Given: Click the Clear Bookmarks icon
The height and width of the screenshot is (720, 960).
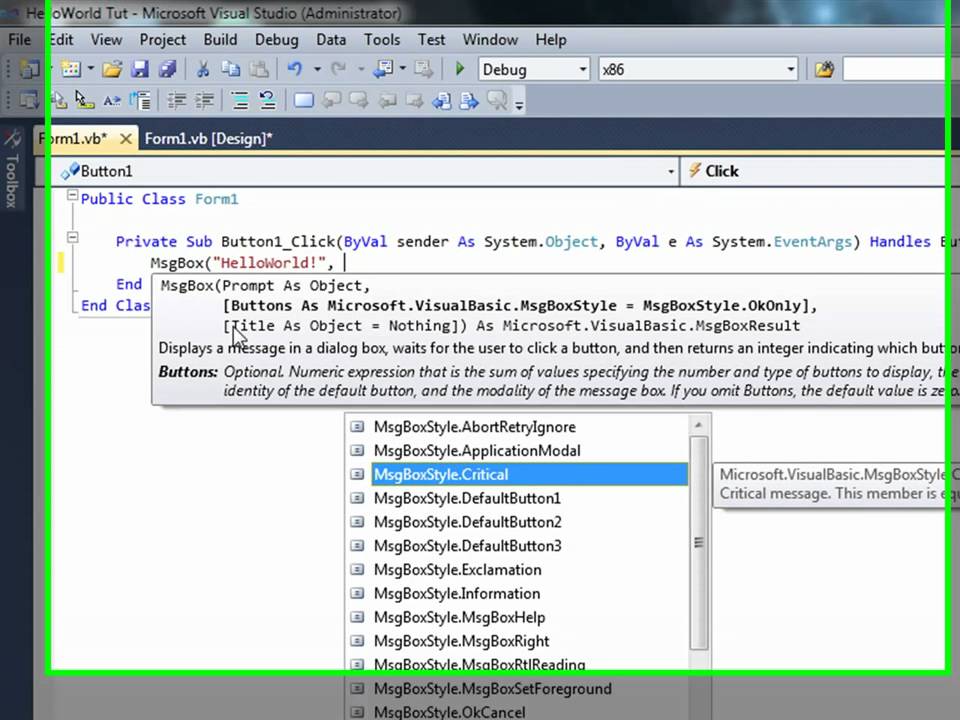Looking at the screenshot, I should [497, 100].
